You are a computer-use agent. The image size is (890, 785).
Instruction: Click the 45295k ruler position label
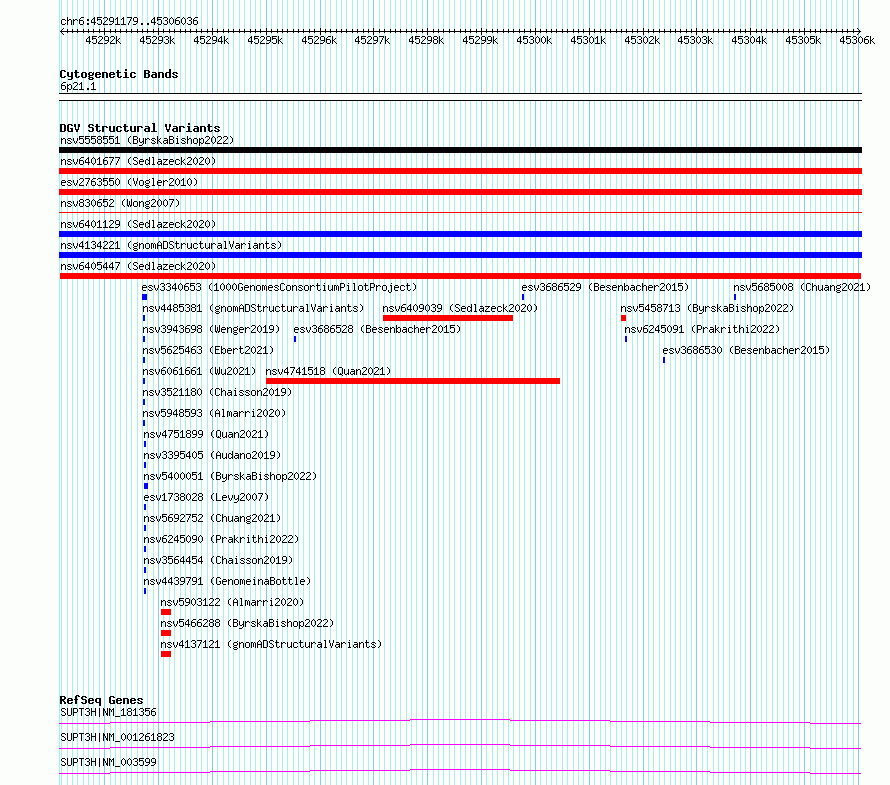point(265,40)
